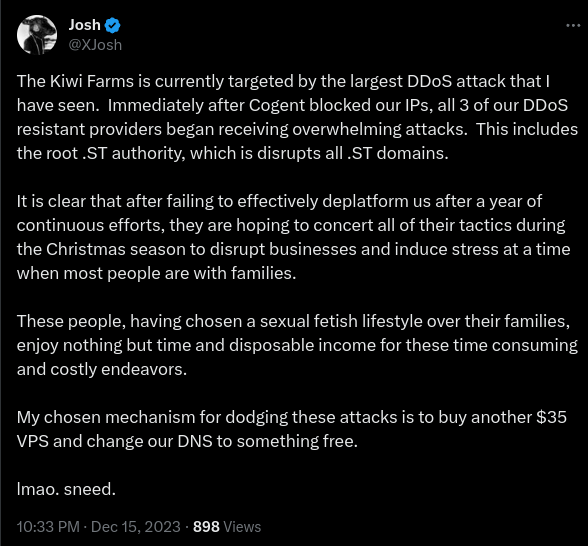
Task: Click the phrase "The Kiwi Farms"
Action: [75, 81]
